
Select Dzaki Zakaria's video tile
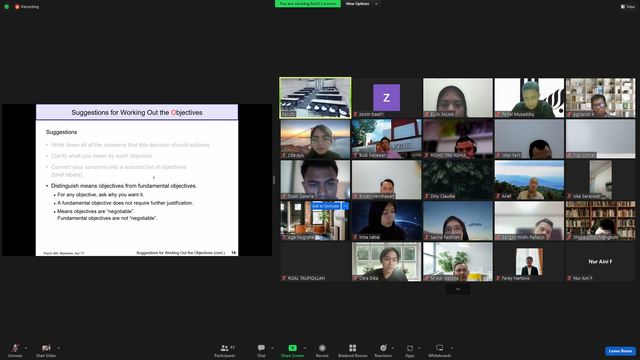pos(315,180)
